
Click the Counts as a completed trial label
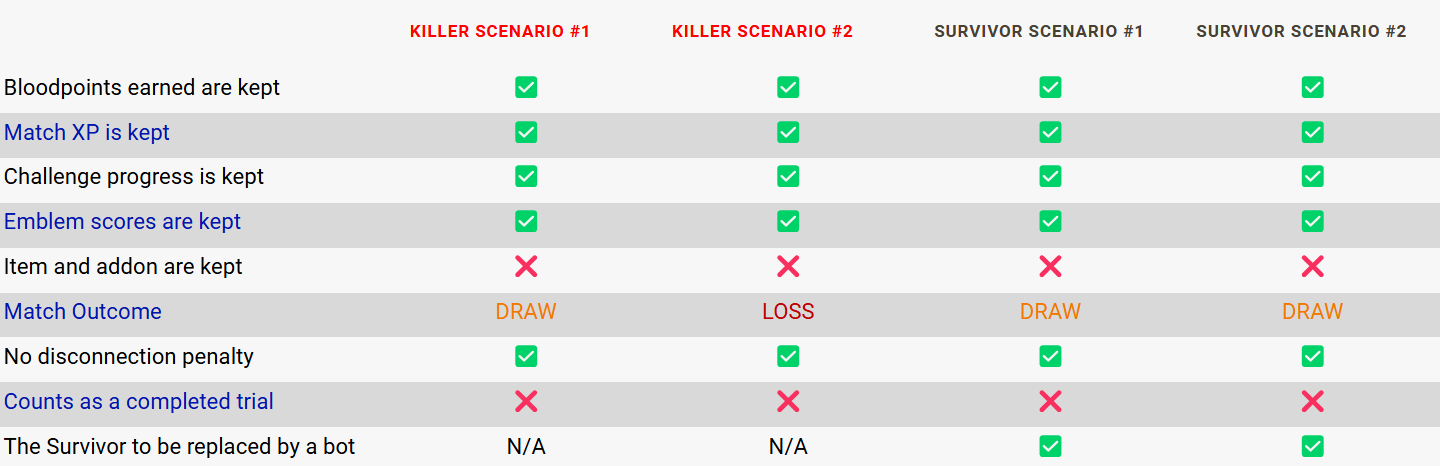click(139, 401)
